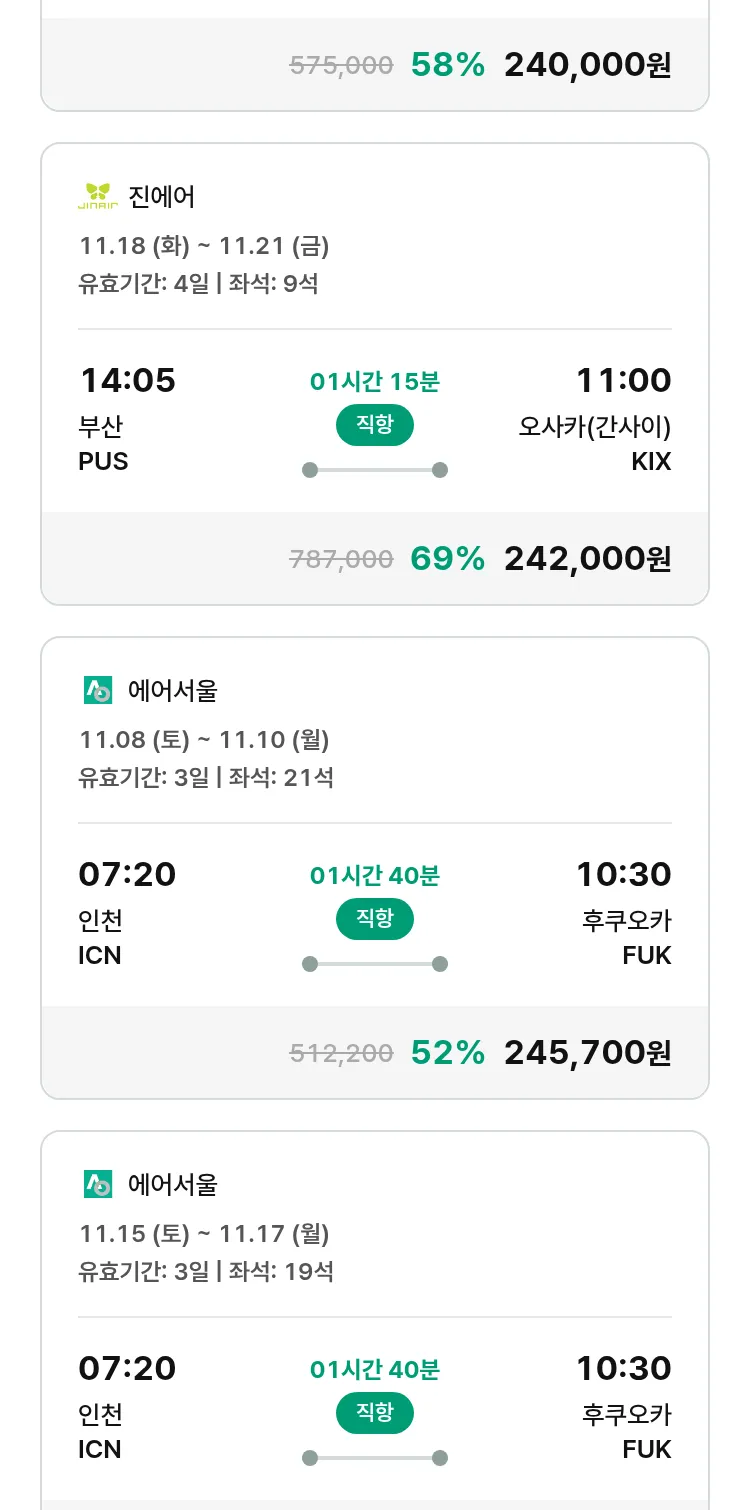Select the 245,700원 Air Seoul fare
750x1510 pixels.
click(587, 1053)
